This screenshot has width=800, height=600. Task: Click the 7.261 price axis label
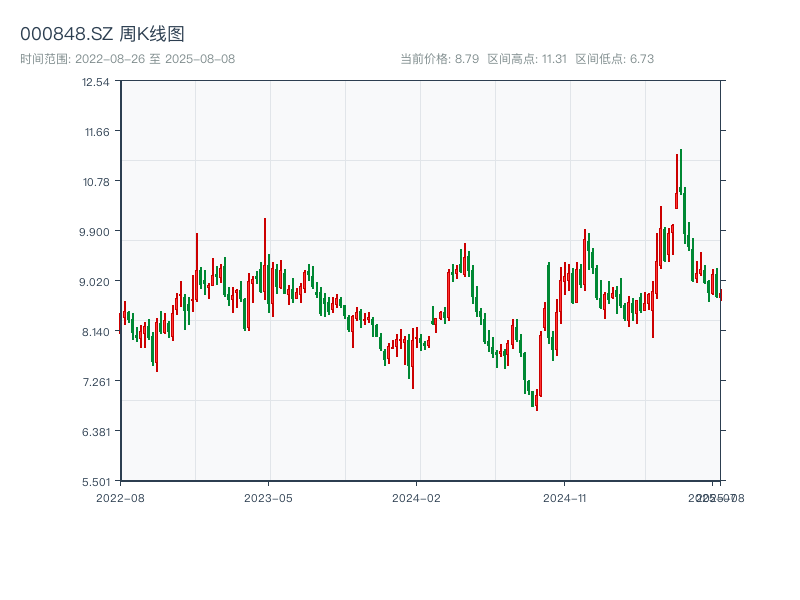(97, 382)
